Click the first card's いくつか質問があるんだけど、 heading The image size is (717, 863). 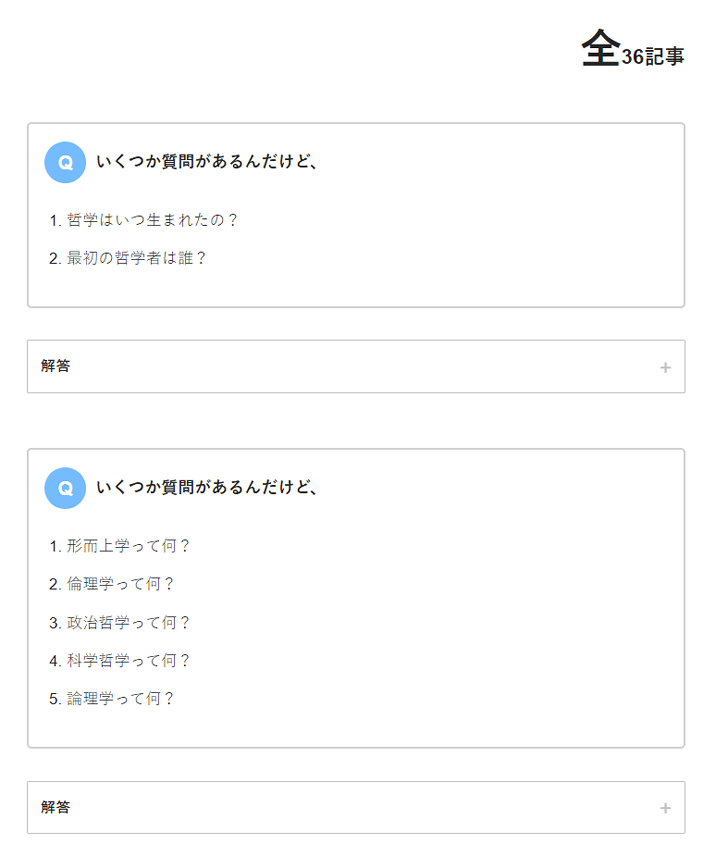[x=208, y=161]
